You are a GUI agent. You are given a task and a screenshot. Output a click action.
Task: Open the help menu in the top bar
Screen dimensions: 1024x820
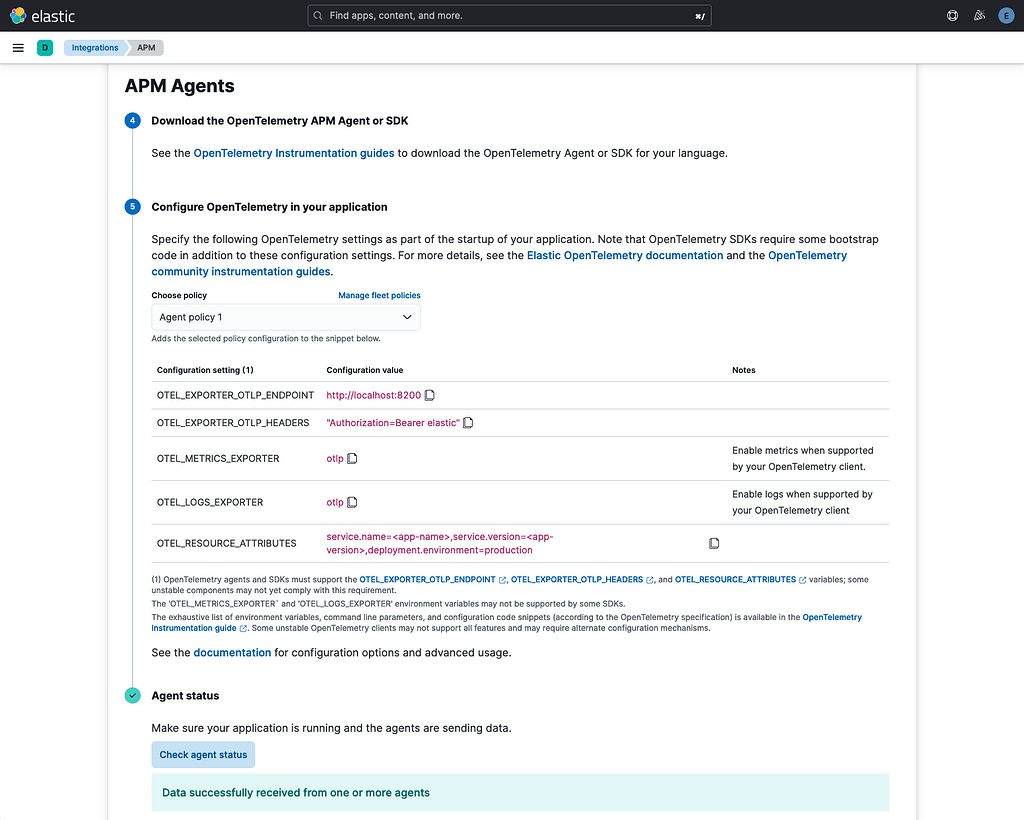(952, 15)
